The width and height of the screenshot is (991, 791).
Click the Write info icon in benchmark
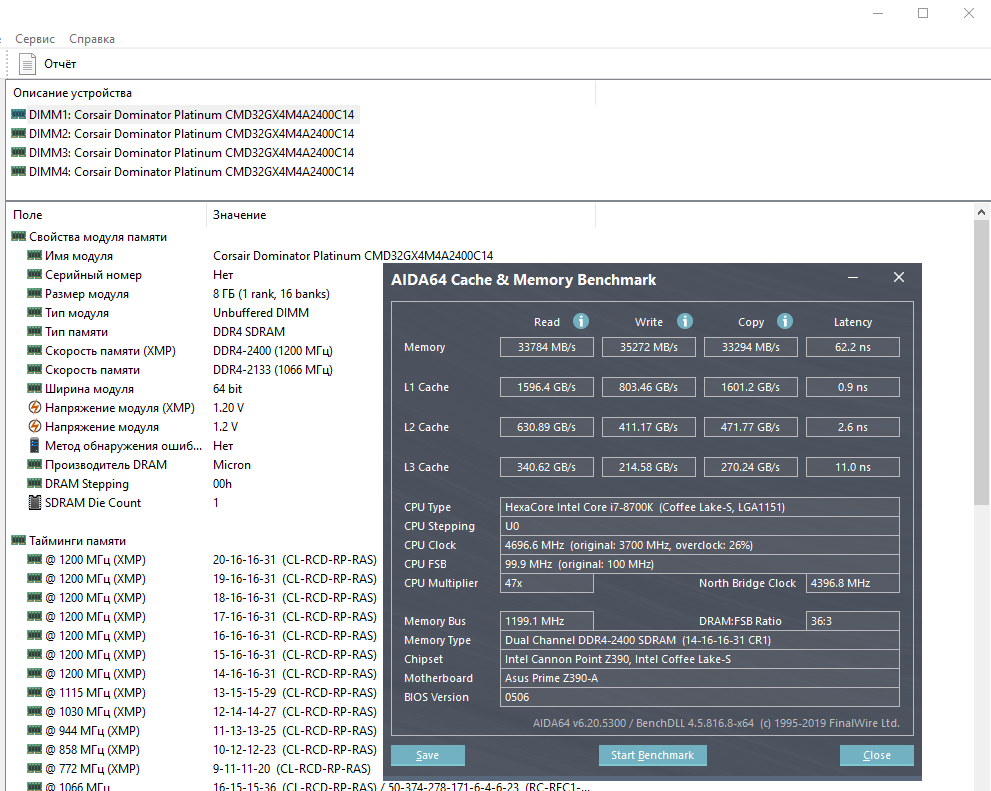point(684,321)
